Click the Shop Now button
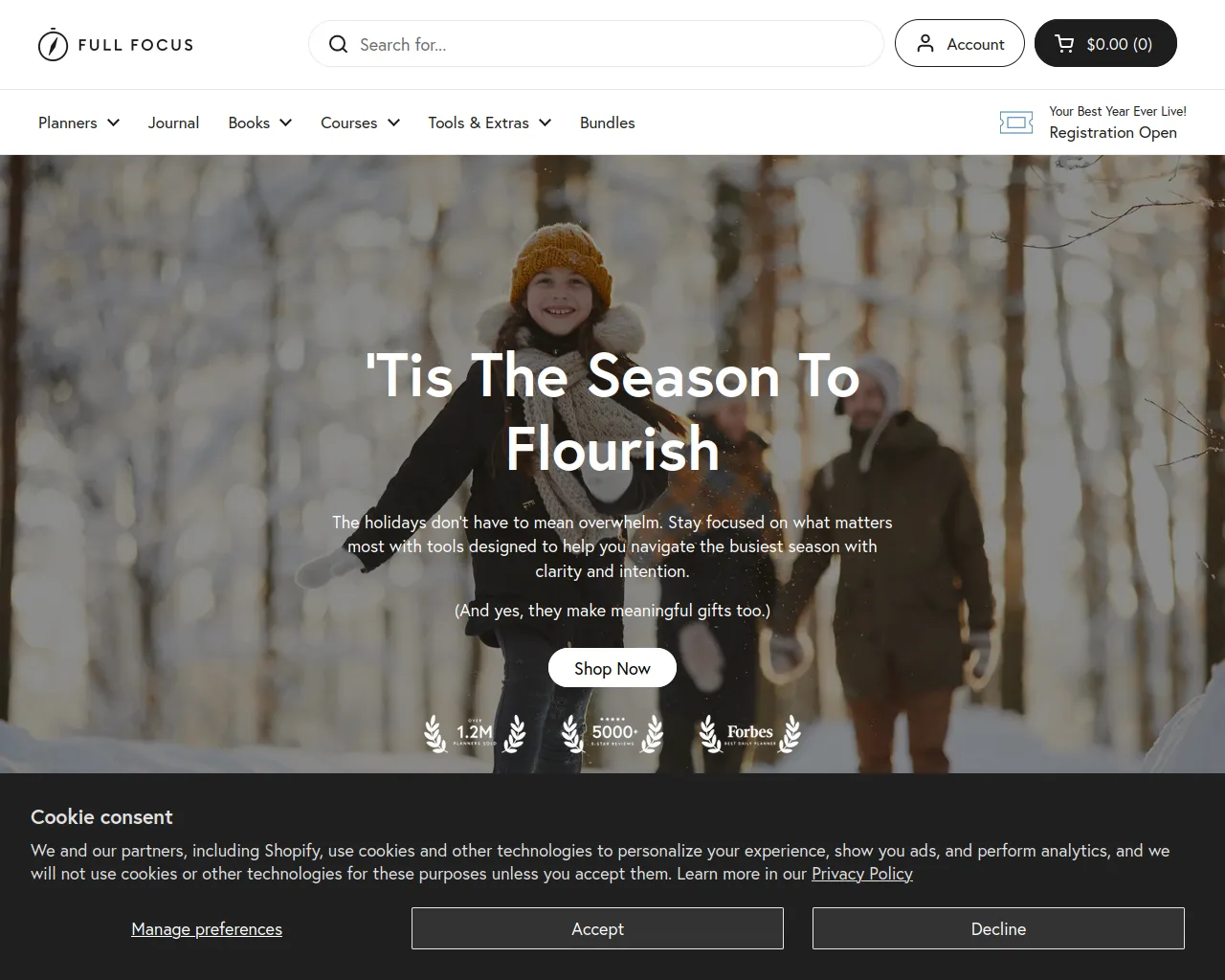 (x=612, y=668)
